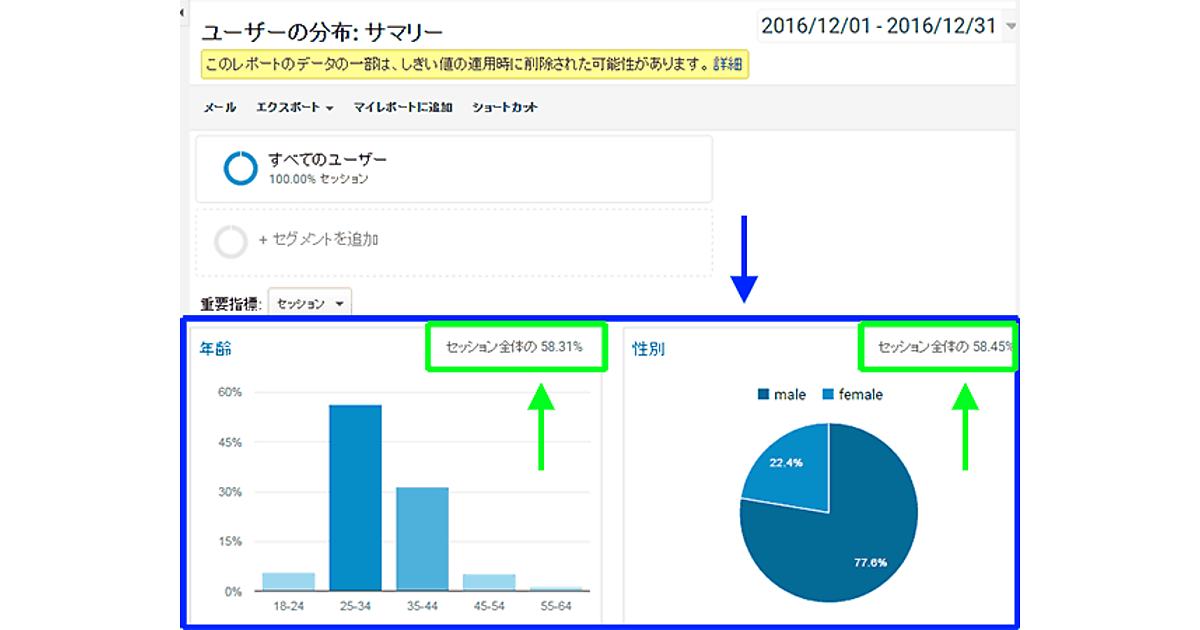Screen dimensions: 1200x630
Task: Click the ショートカット toolbar option
Action: [x=505, y=107]
